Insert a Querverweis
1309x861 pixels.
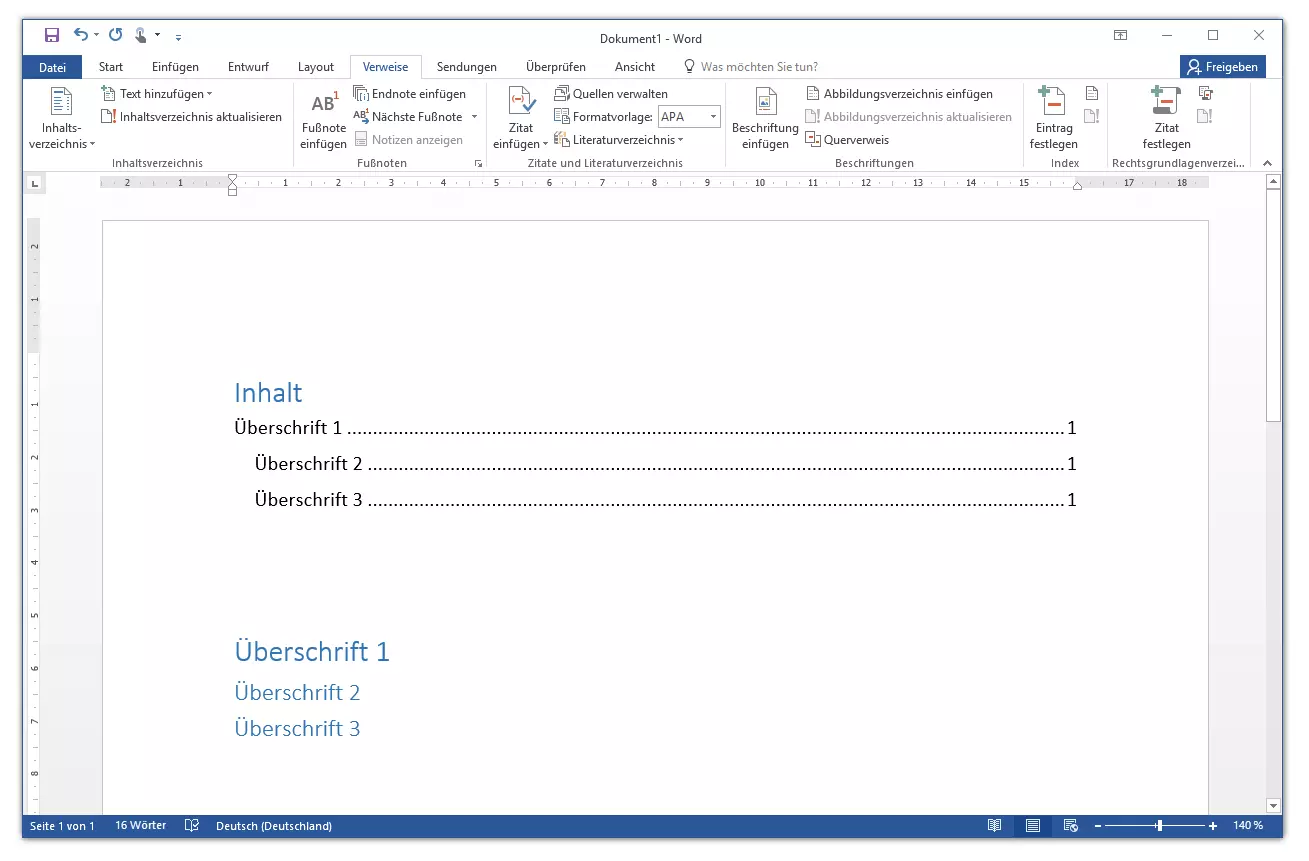(847, 140)
